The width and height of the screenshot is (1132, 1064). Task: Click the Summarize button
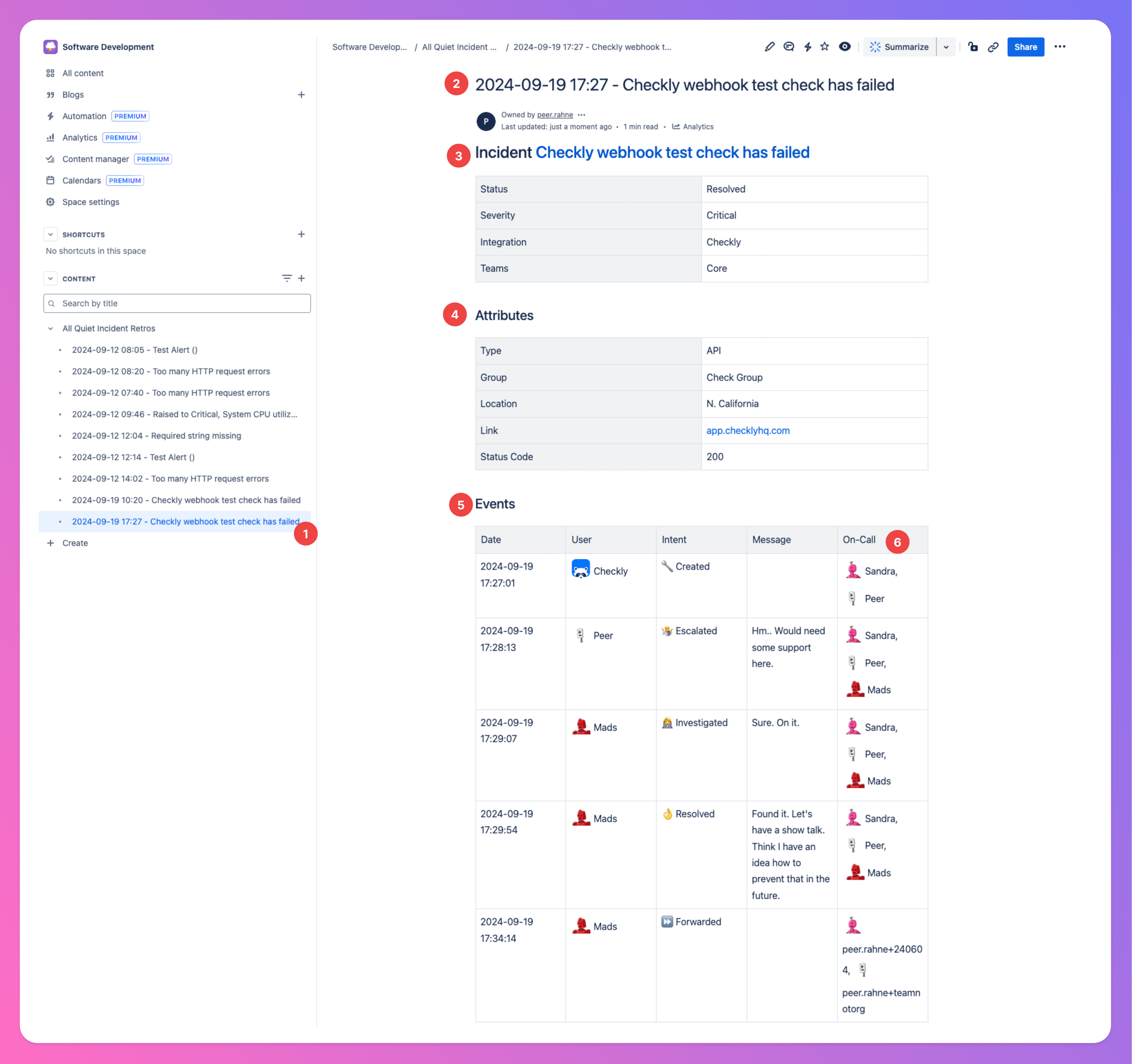900,47
